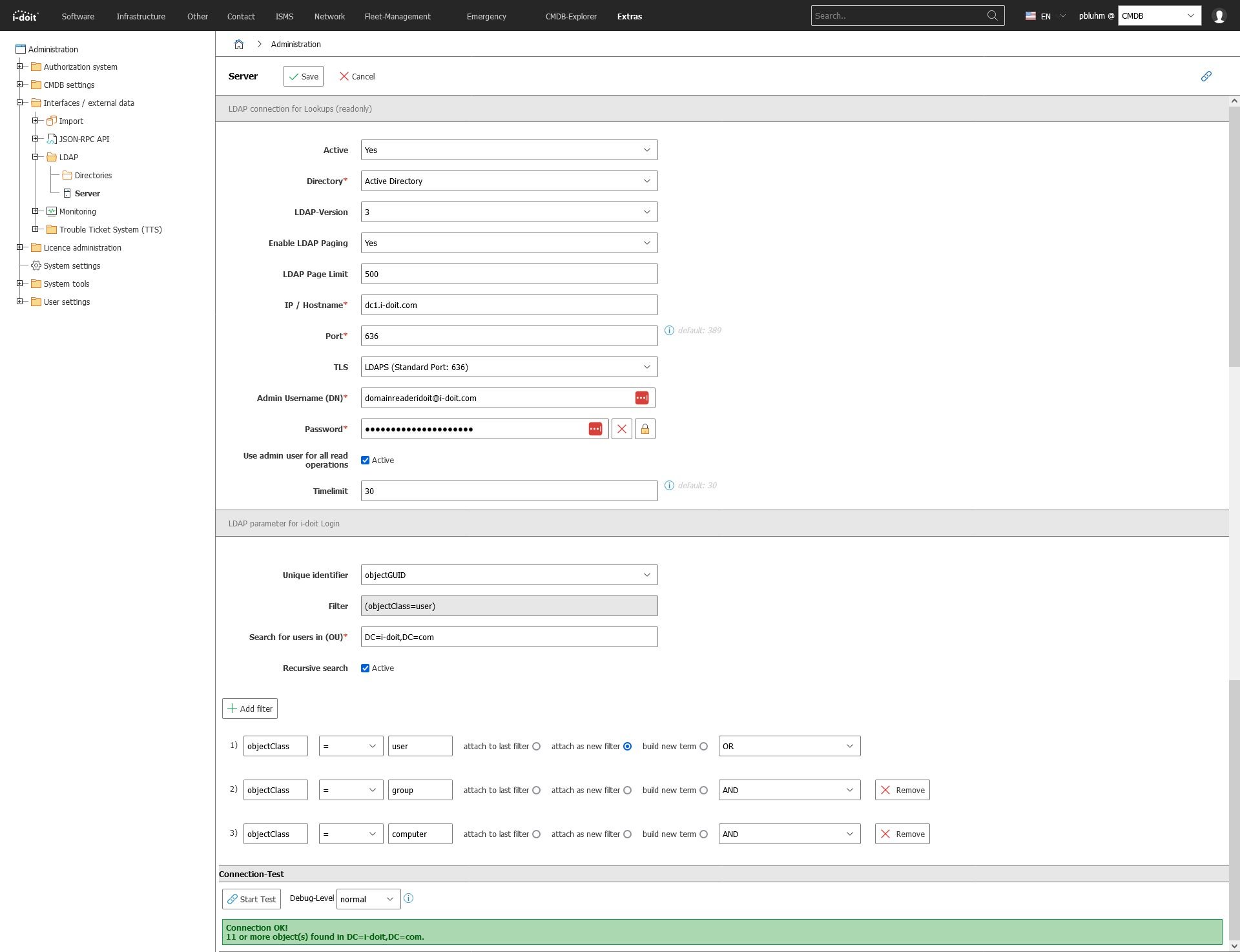Click the lock icon beside the password field
Viewport: 1240px width, 952px height.
pyautogui.click(x=645, y=428)
